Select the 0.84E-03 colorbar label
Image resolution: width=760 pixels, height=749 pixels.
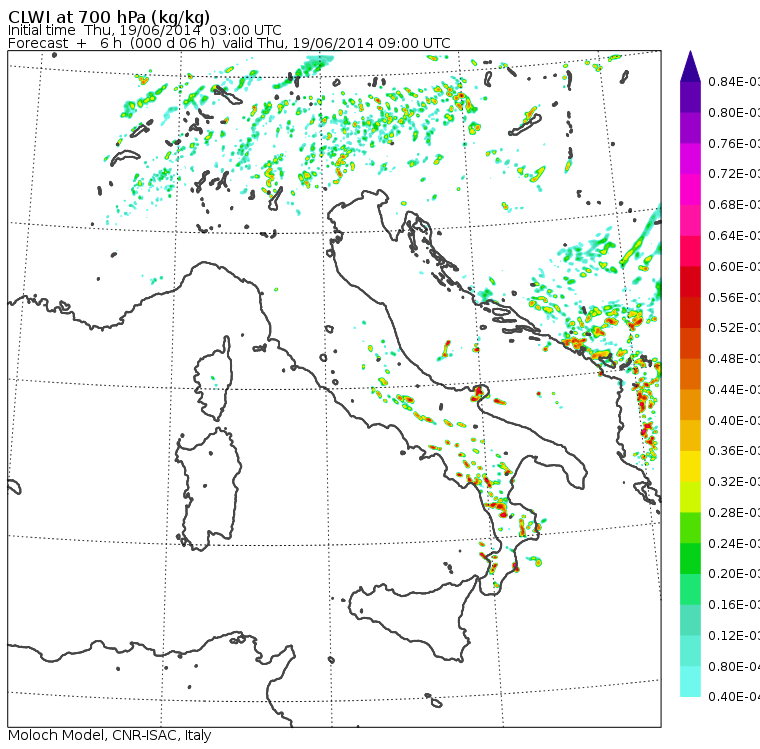click(733, 81)
